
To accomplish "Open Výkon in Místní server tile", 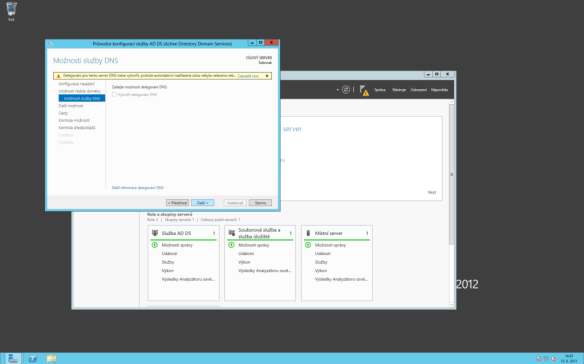I will pyautogui.click(x=321, y=271).
